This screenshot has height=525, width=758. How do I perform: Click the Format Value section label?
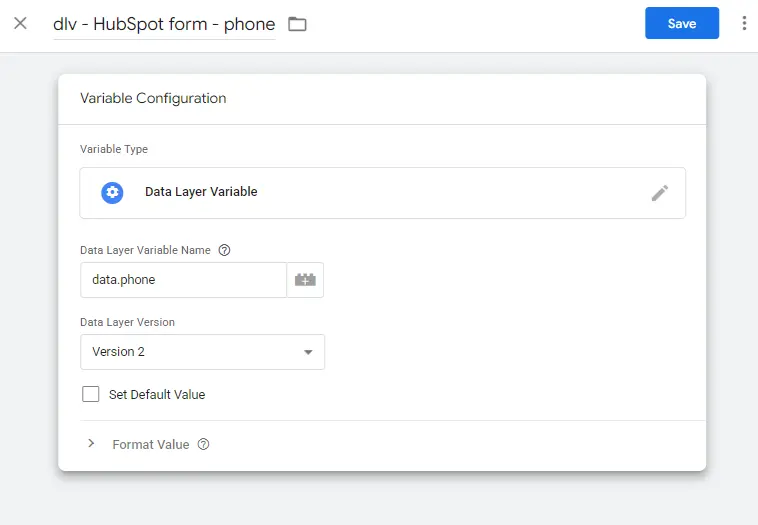tap(150, 444)
